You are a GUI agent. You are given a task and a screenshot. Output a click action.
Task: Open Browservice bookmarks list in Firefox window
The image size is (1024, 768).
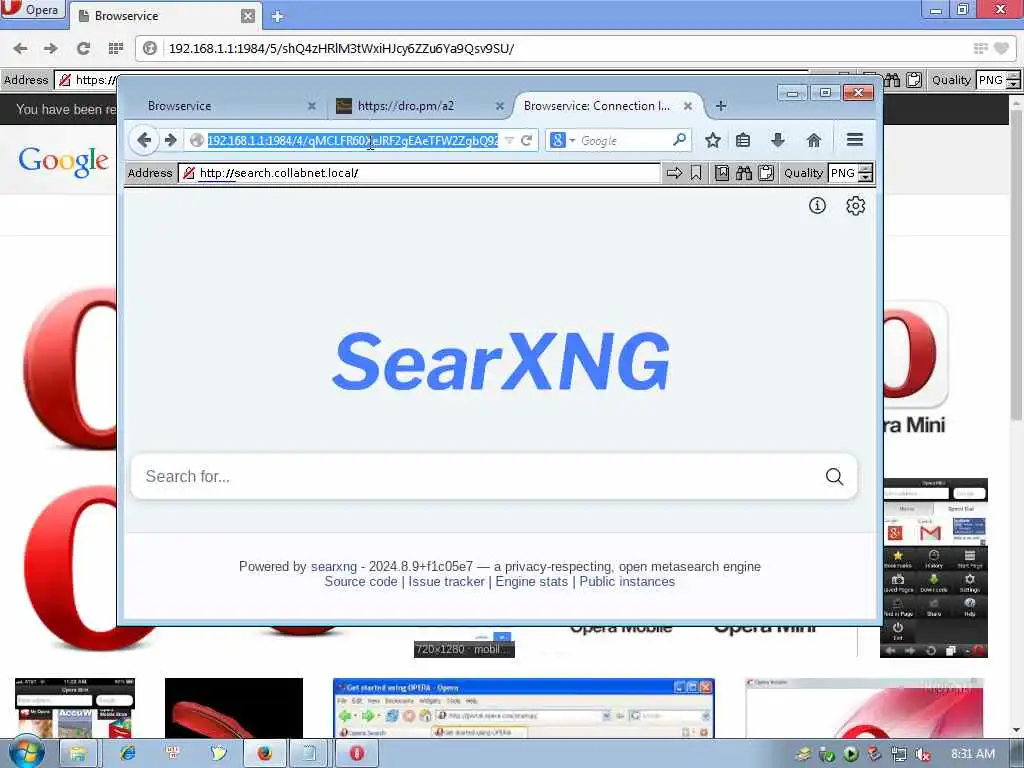click(722, 173)
